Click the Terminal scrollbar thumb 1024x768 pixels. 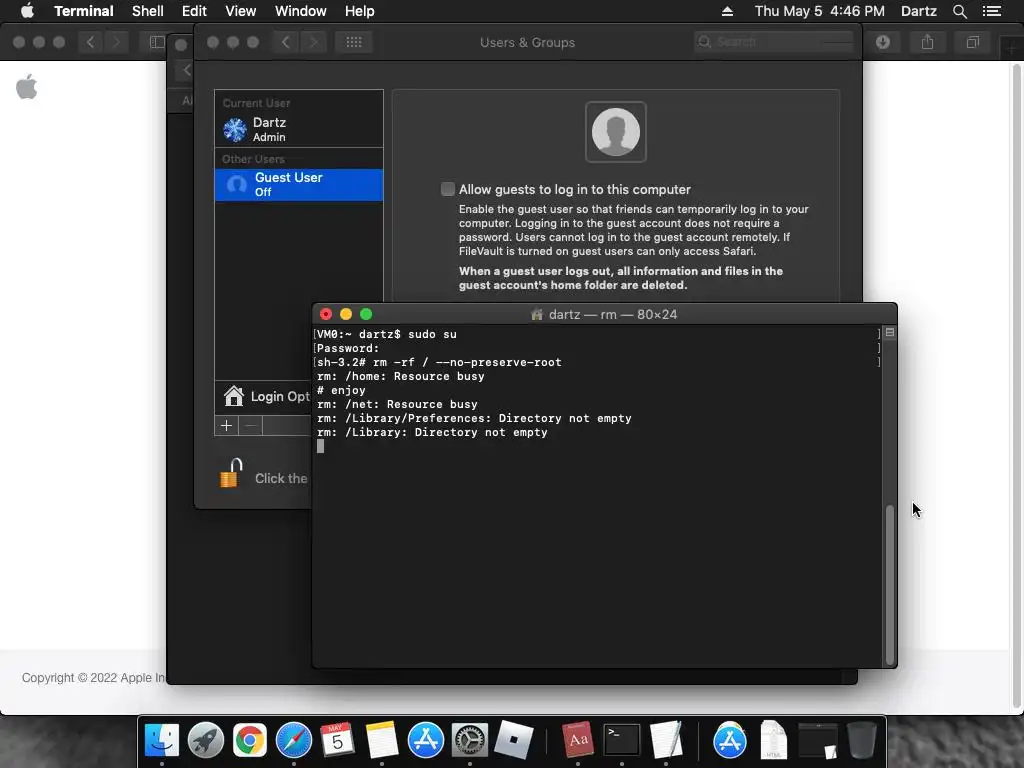(x=889, y=584)
